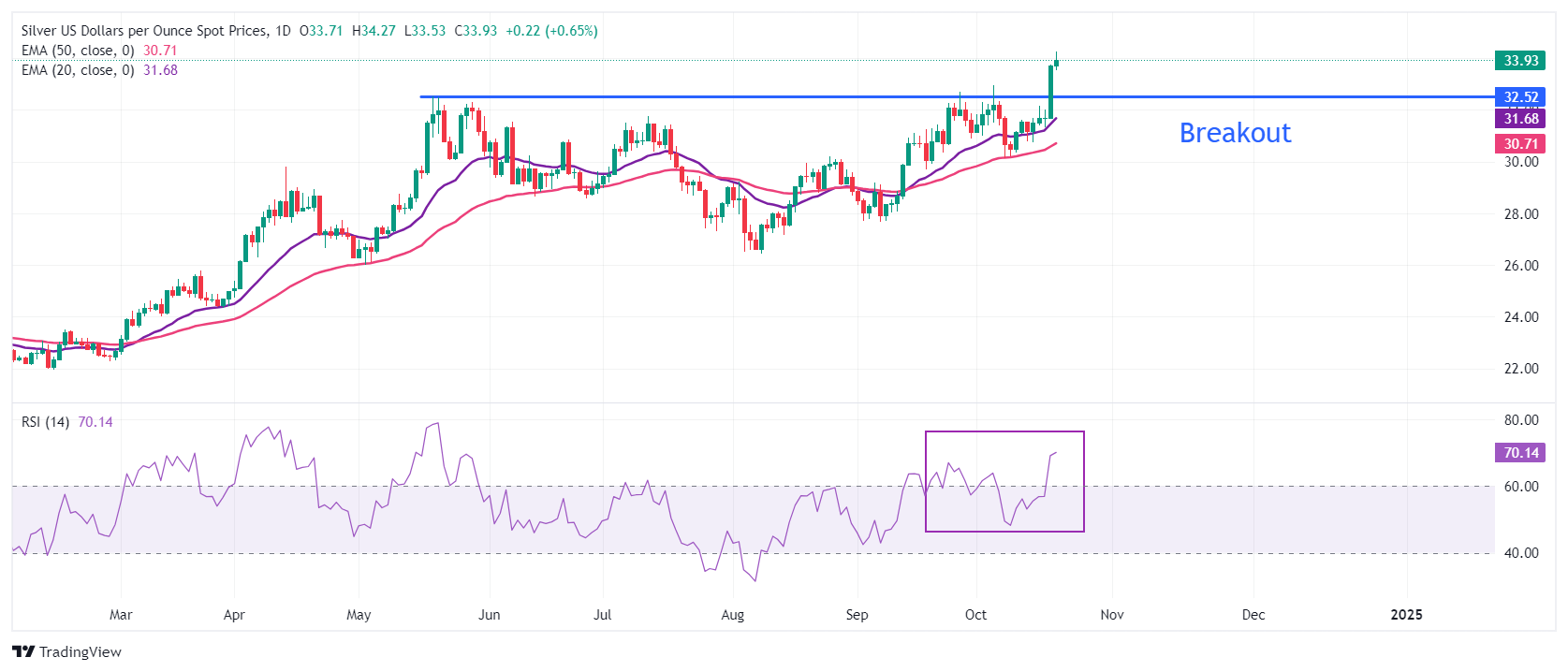Select the EMA (20, close, 0) indicator label
The height and width of the screenshot is (672, 1568).
tap(78, 70)
